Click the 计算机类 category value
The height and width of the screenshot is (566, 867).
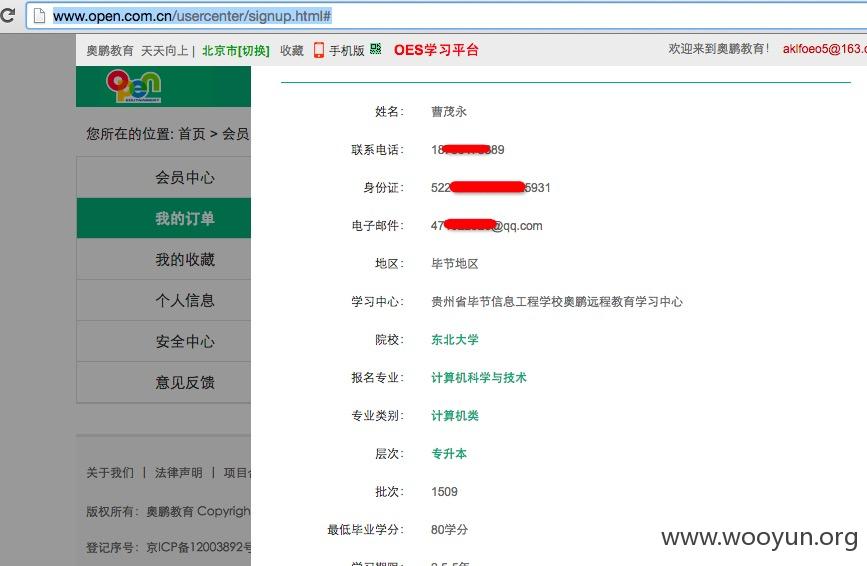455,416
